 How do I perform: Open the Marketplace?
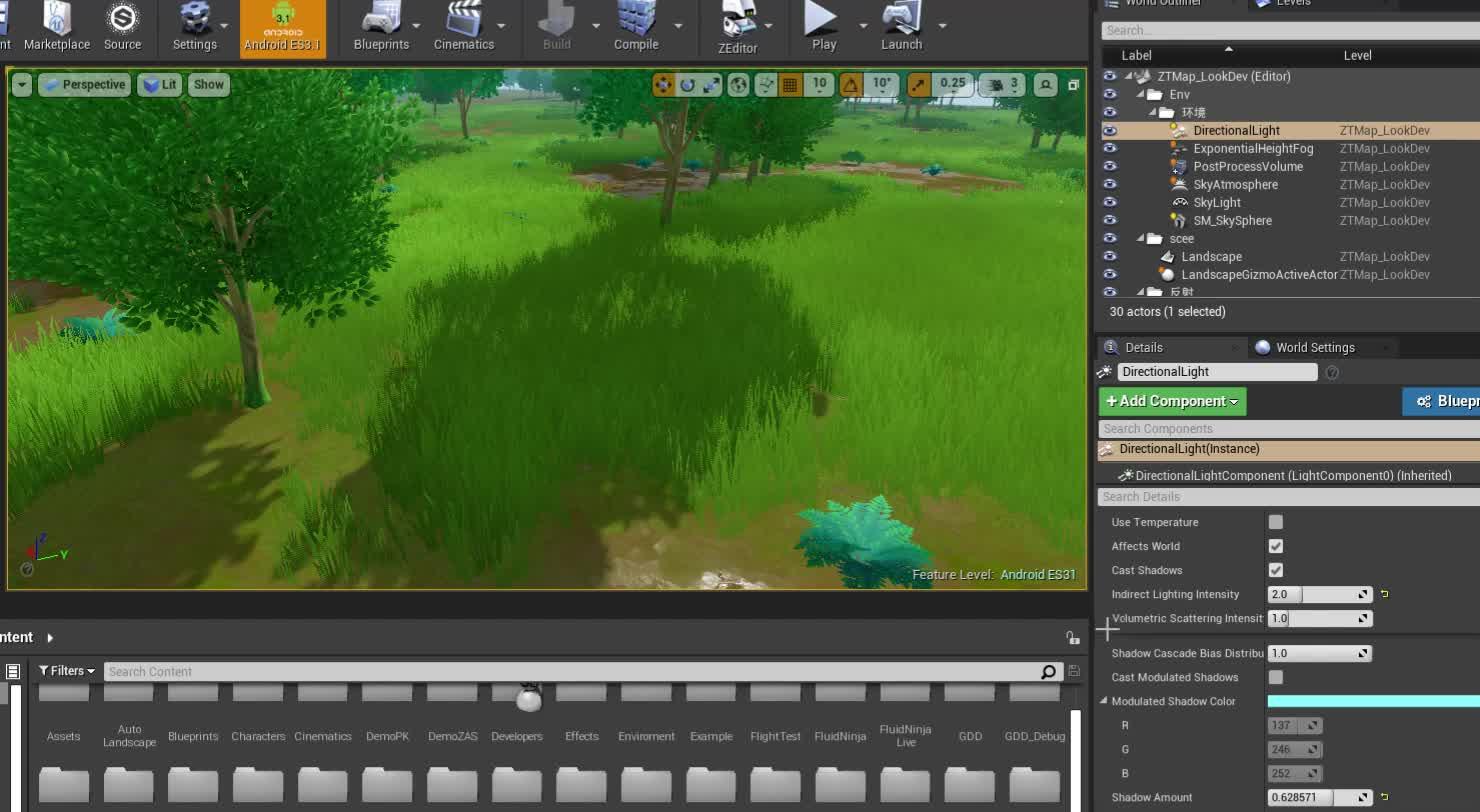tap(57, 27)
